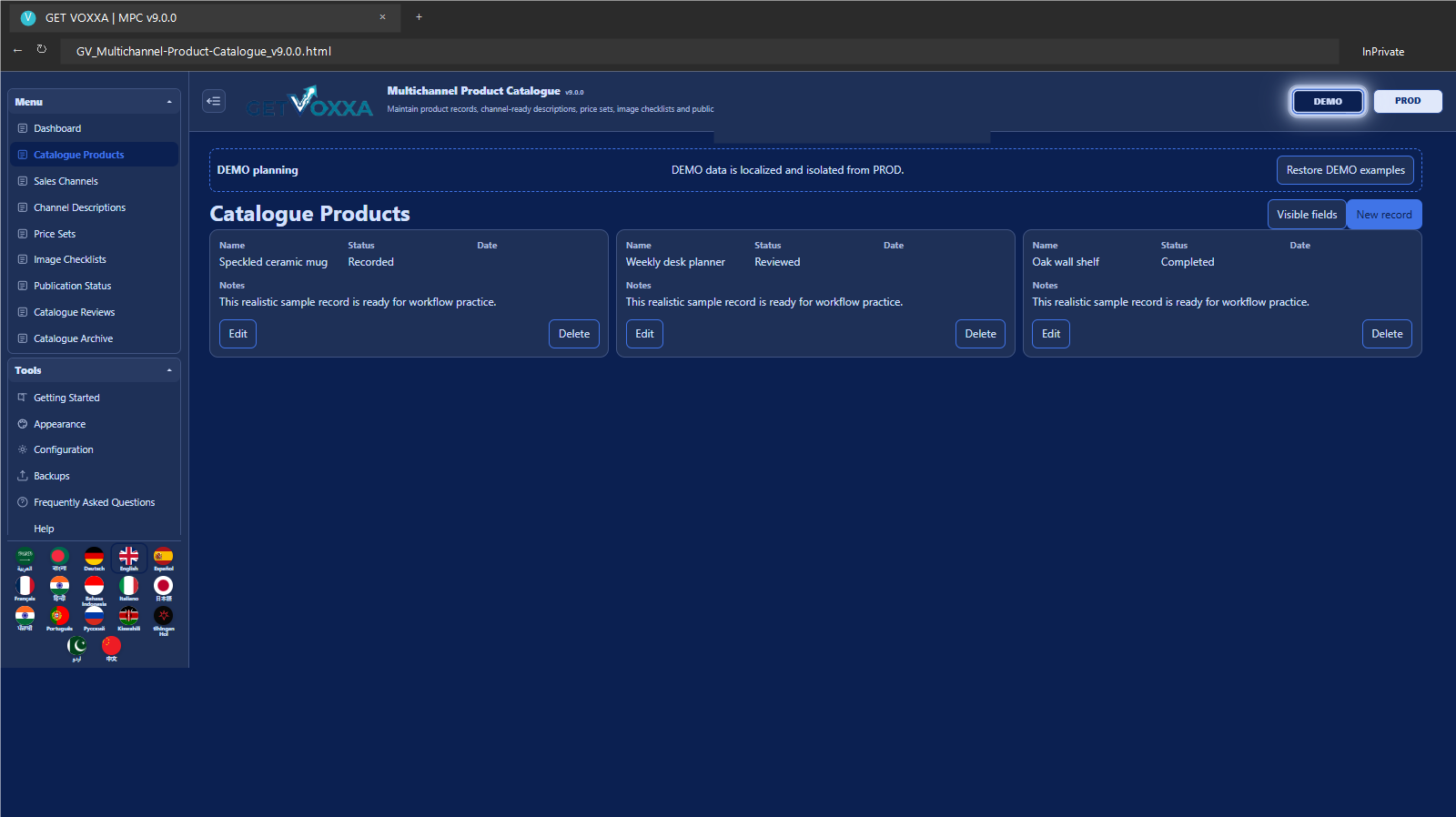Open Channel Descriptions page

94,207
